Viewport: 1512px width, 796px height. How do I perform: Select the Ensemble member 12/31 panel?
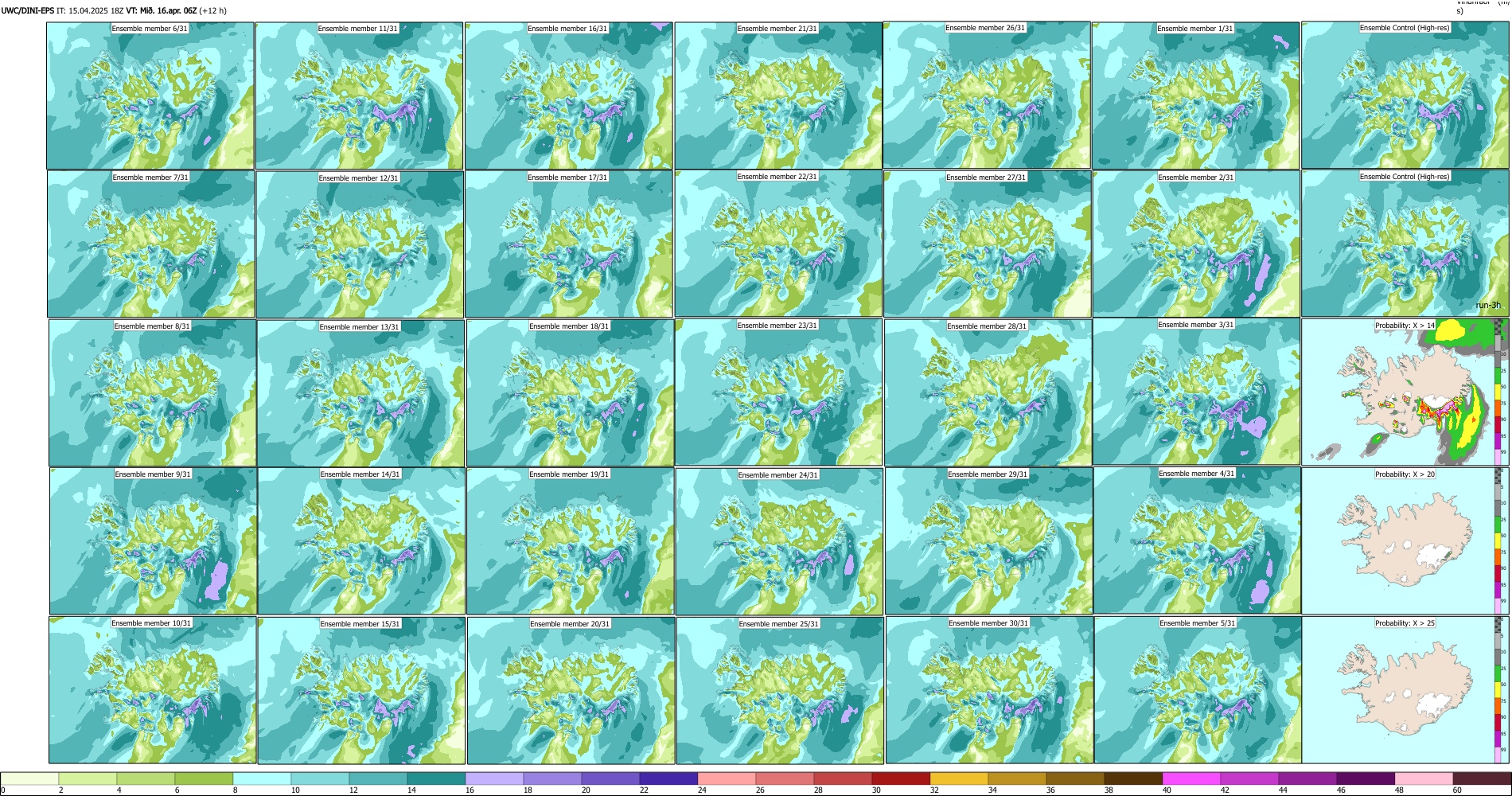[x=360, y=244]
